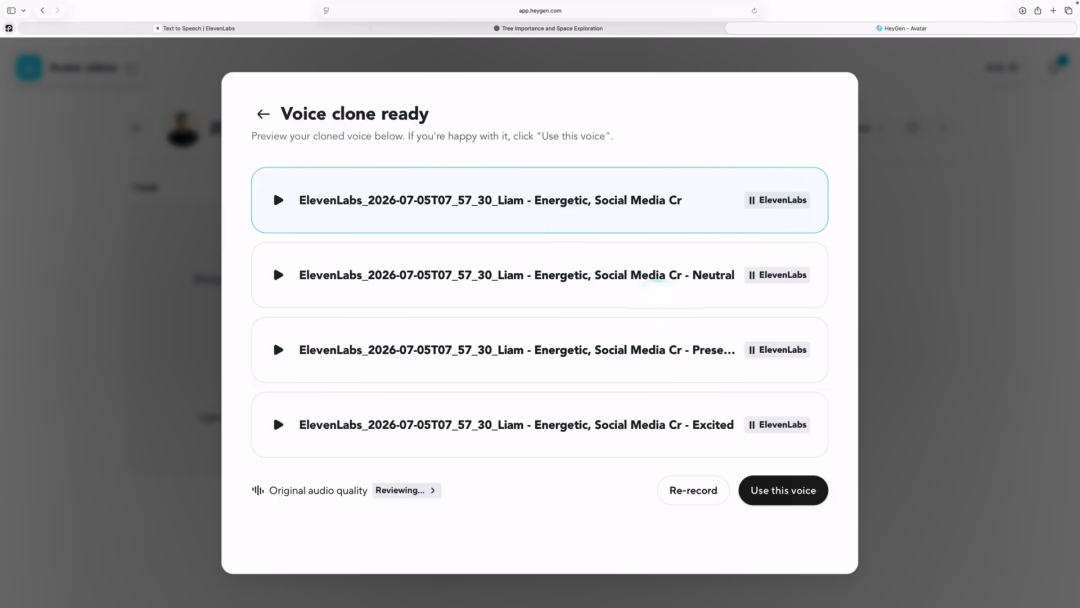Go back using the arrow beside Voice clone ready

(263, 114)
